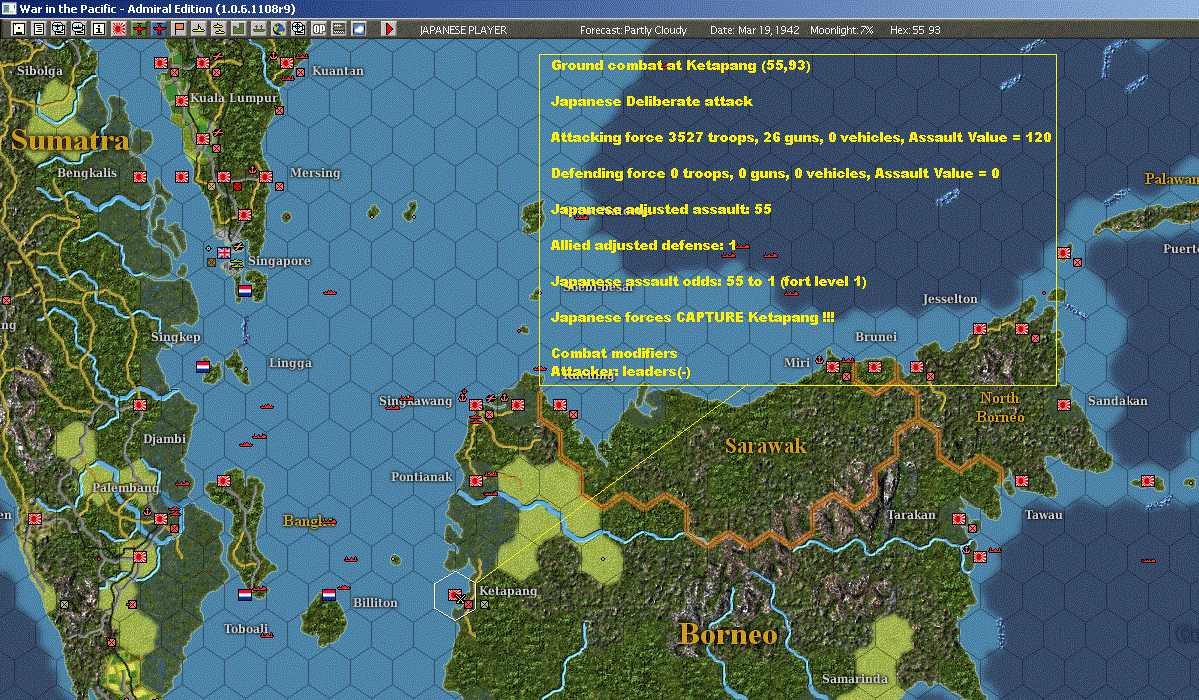Click the red plane on blue background icon

point(159,29)
